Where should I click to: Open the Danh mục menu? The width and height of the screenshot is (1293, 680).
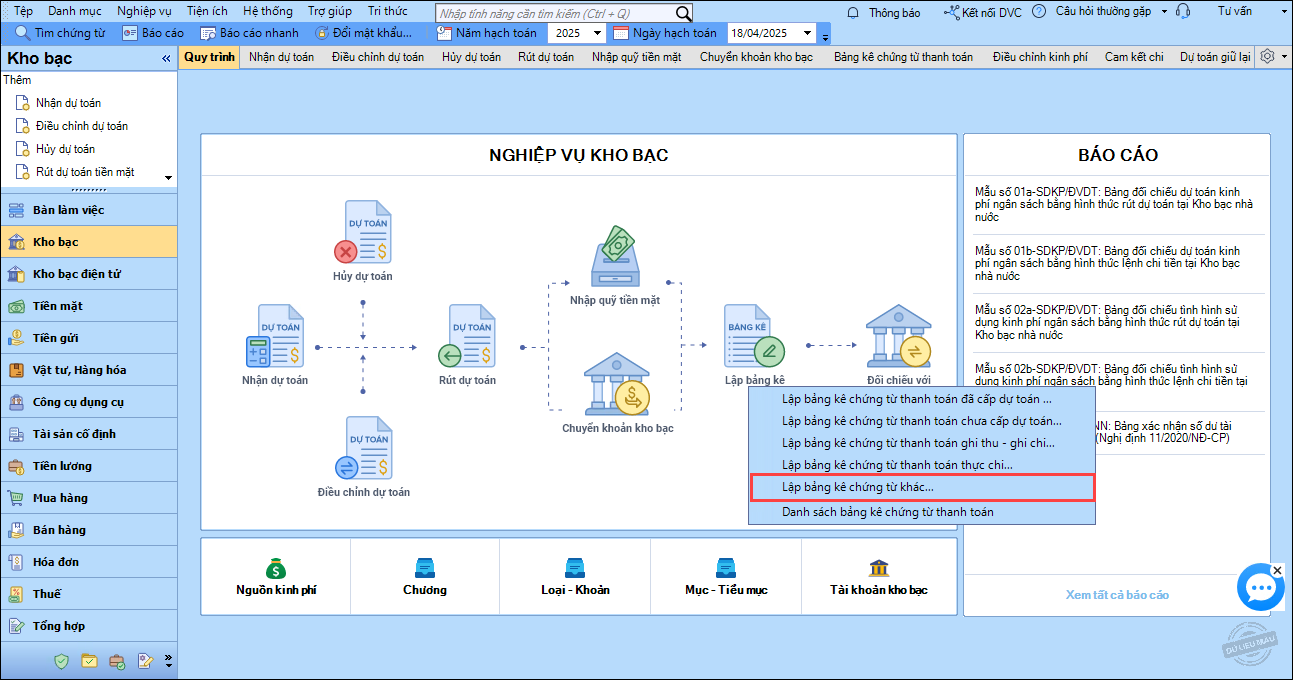[74, 11]
